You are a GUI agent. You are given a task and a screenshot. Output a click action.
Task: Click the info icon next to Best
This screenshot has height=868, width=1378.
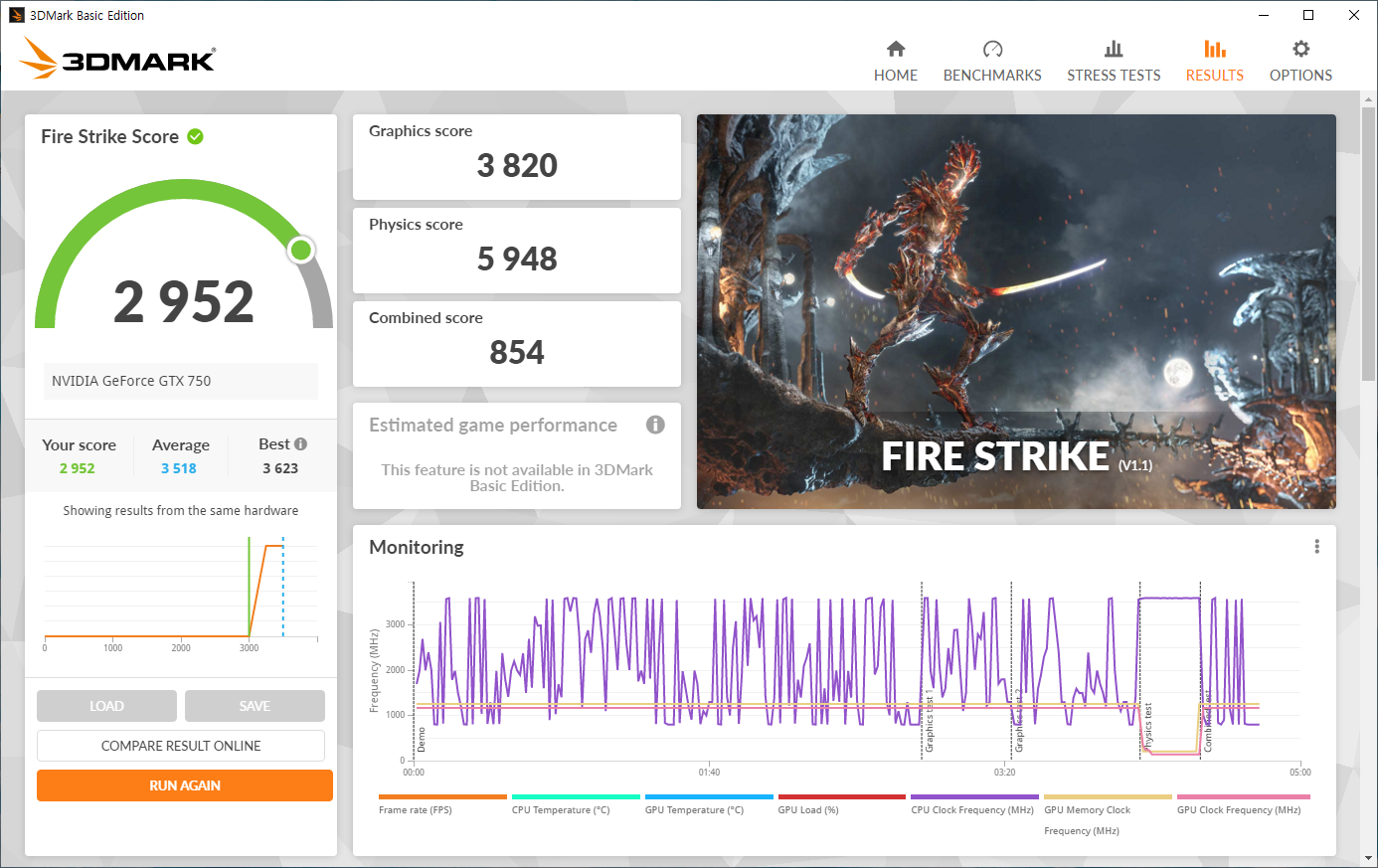(300, 444)
